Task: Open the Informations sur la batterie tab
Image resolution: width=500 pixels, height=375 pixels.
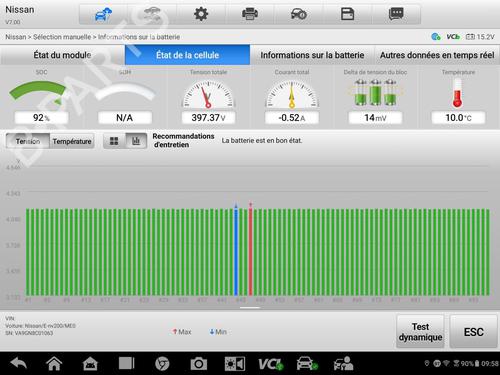Action: (312, 55)
